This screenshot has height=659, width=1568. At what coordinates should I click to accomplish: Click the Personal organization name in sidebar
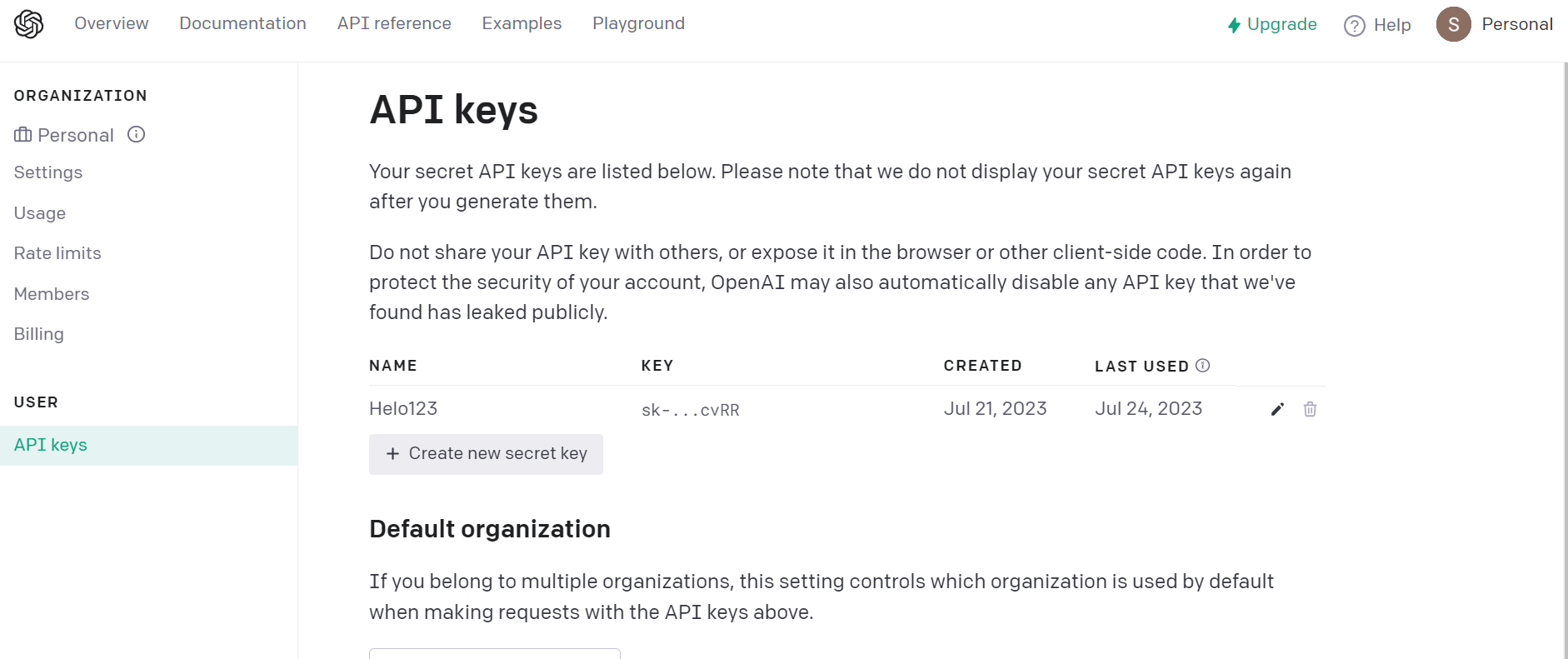76,135
